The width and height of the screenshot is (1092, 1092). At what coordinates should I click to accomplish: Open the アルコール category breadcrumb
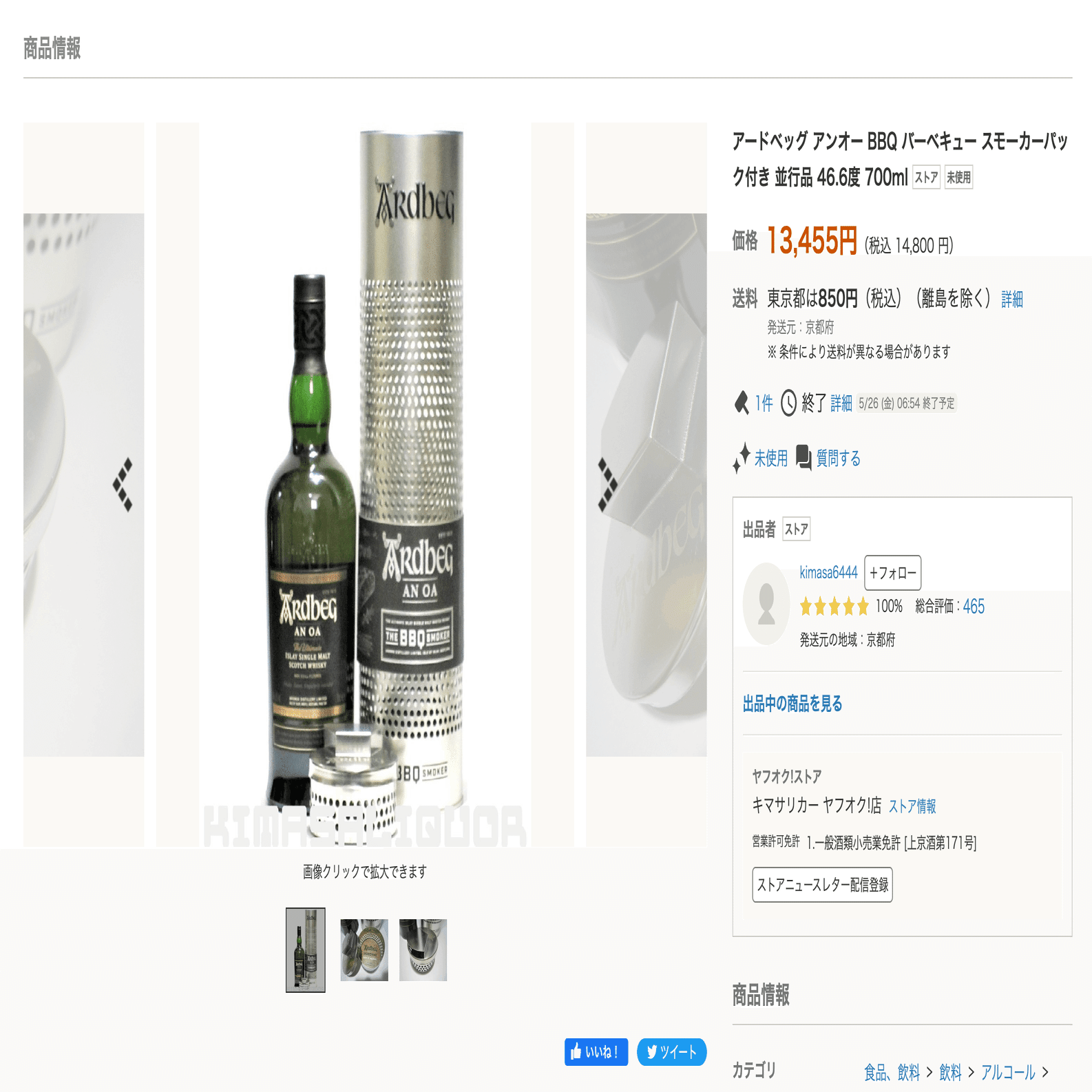coord(1008,1072)
